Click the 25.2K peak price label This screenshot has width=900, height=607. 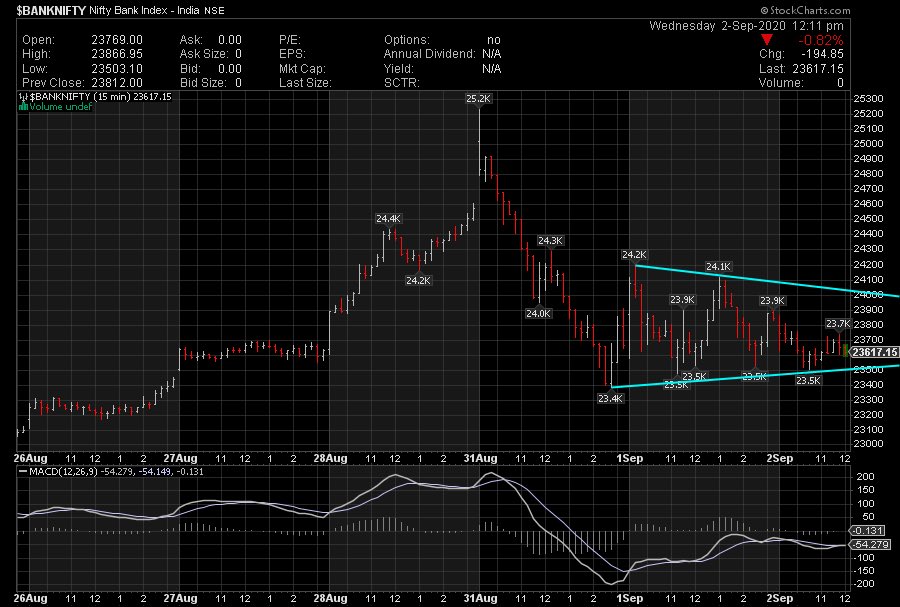478,99
